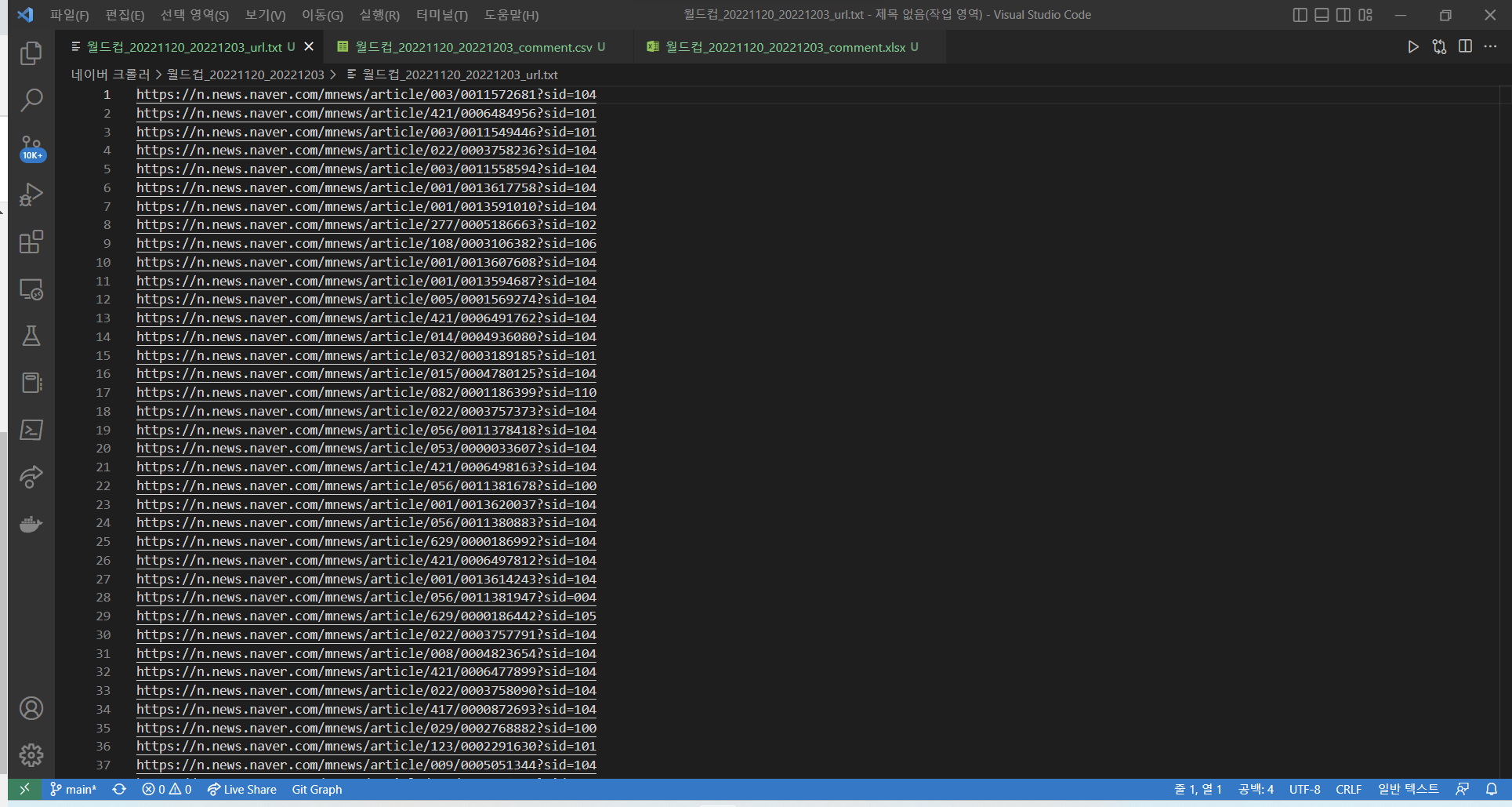Change file encoding UTF-8
The width and height of the screenshot is (1512, 807).
(x=1304, y=789)
